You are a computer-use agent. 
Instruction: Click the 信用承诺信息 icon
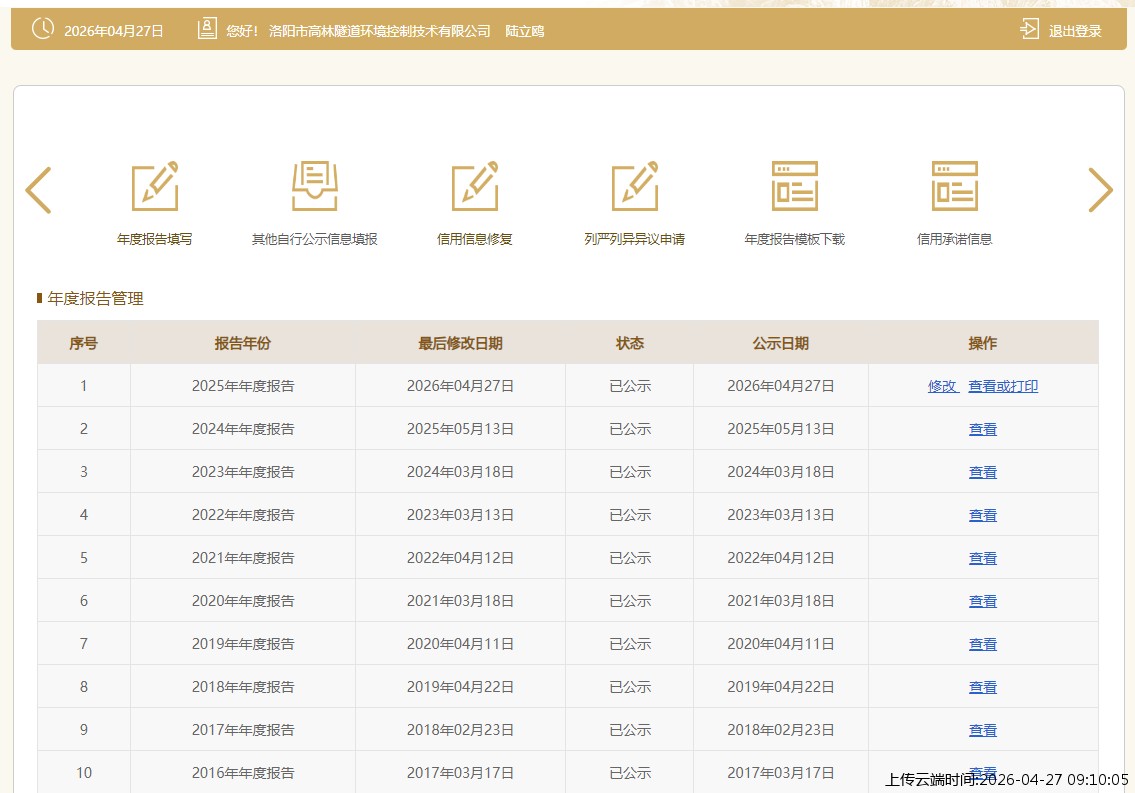click(955, 186)
